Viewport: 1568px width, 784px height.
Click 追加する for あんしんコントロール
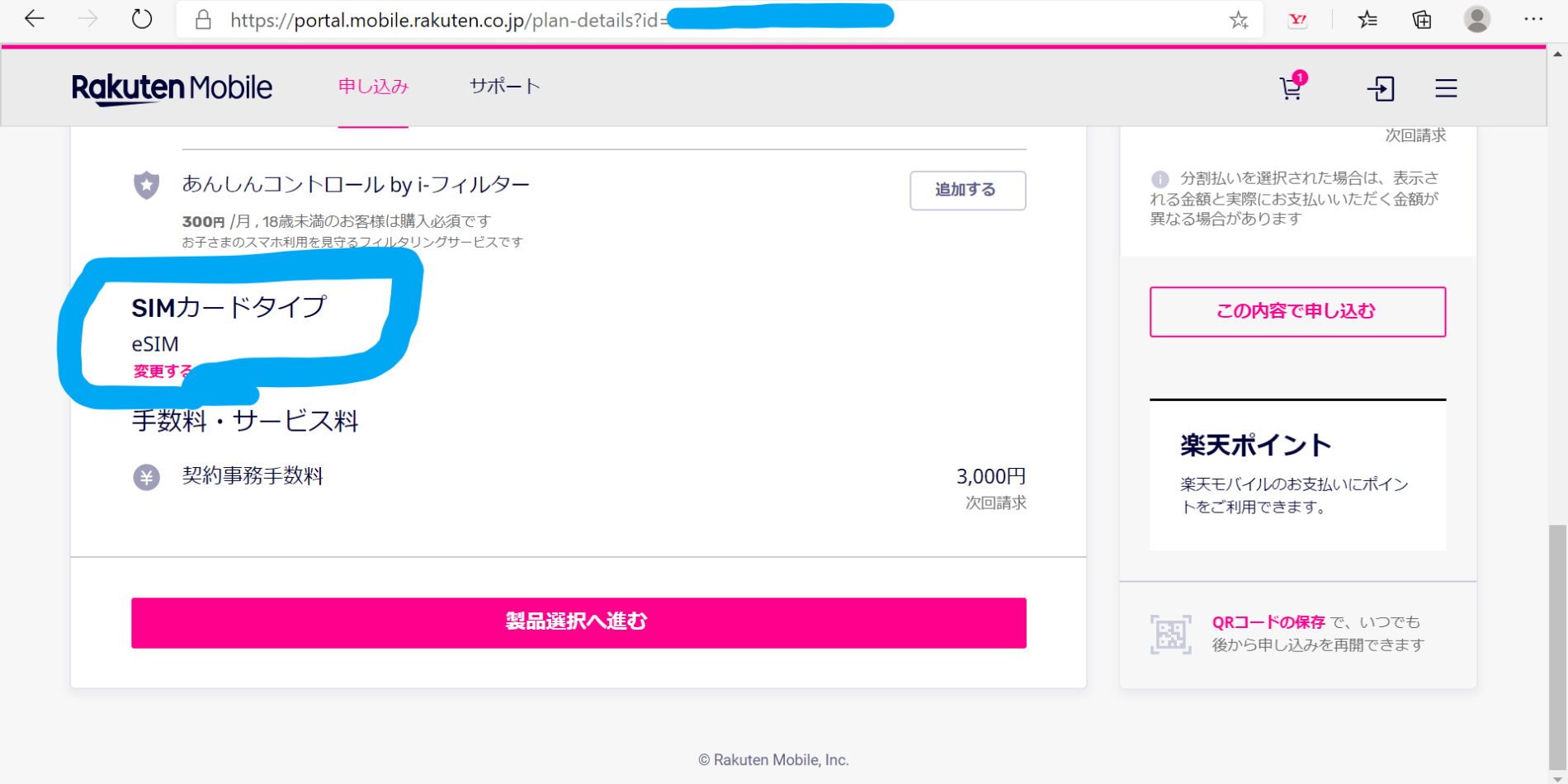coord(967,190)
